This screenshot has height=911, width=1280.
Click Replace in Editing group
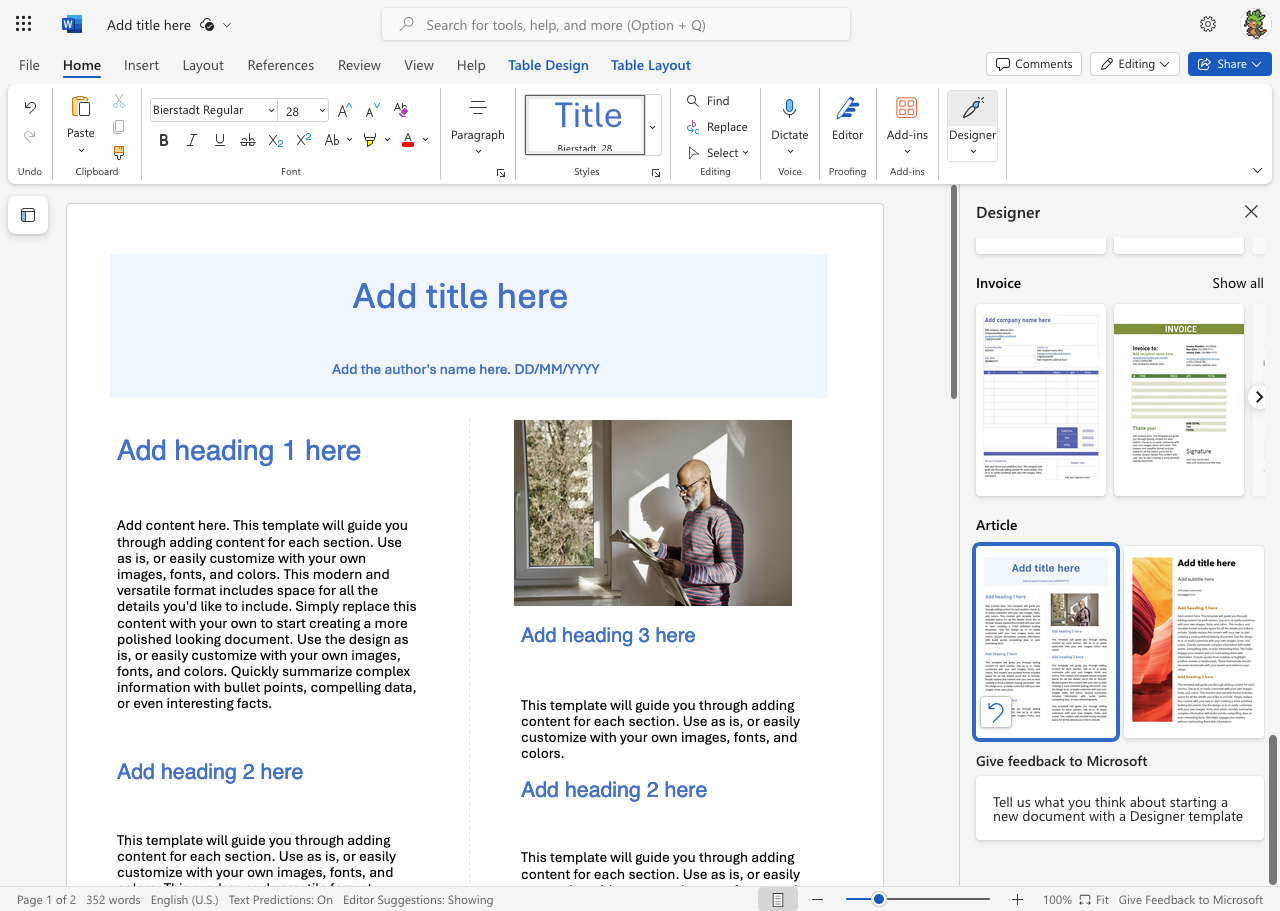[x=717, y=127]
